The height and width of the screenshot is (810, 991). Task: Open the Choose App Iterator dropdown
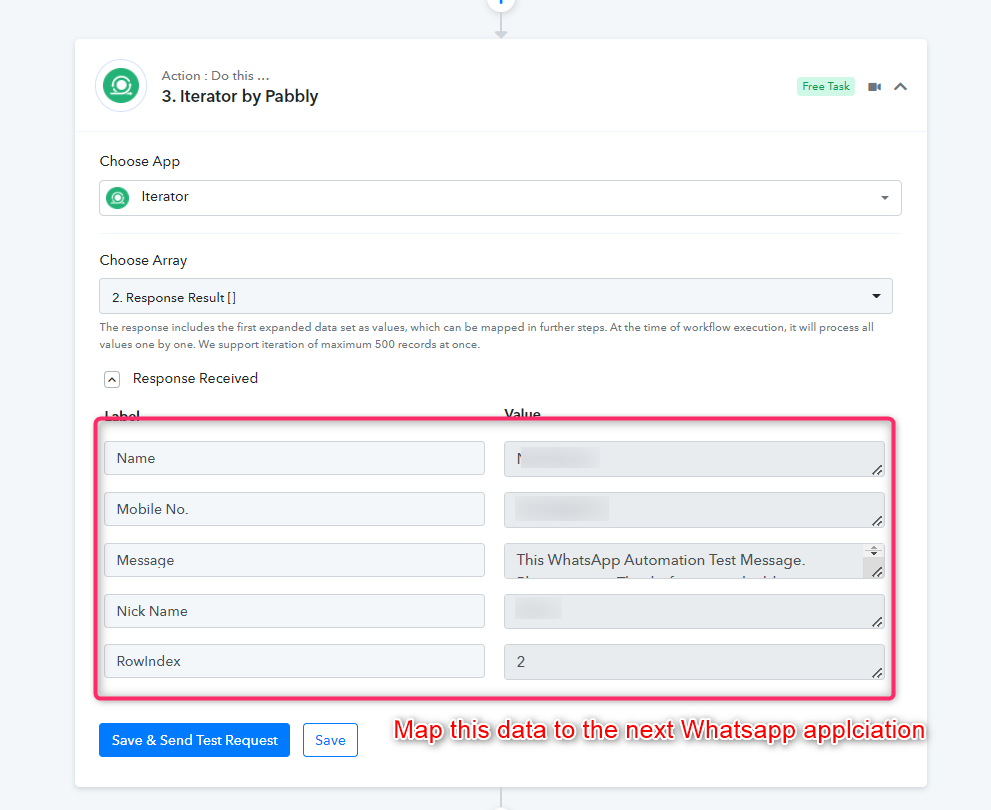coord(500,198)
